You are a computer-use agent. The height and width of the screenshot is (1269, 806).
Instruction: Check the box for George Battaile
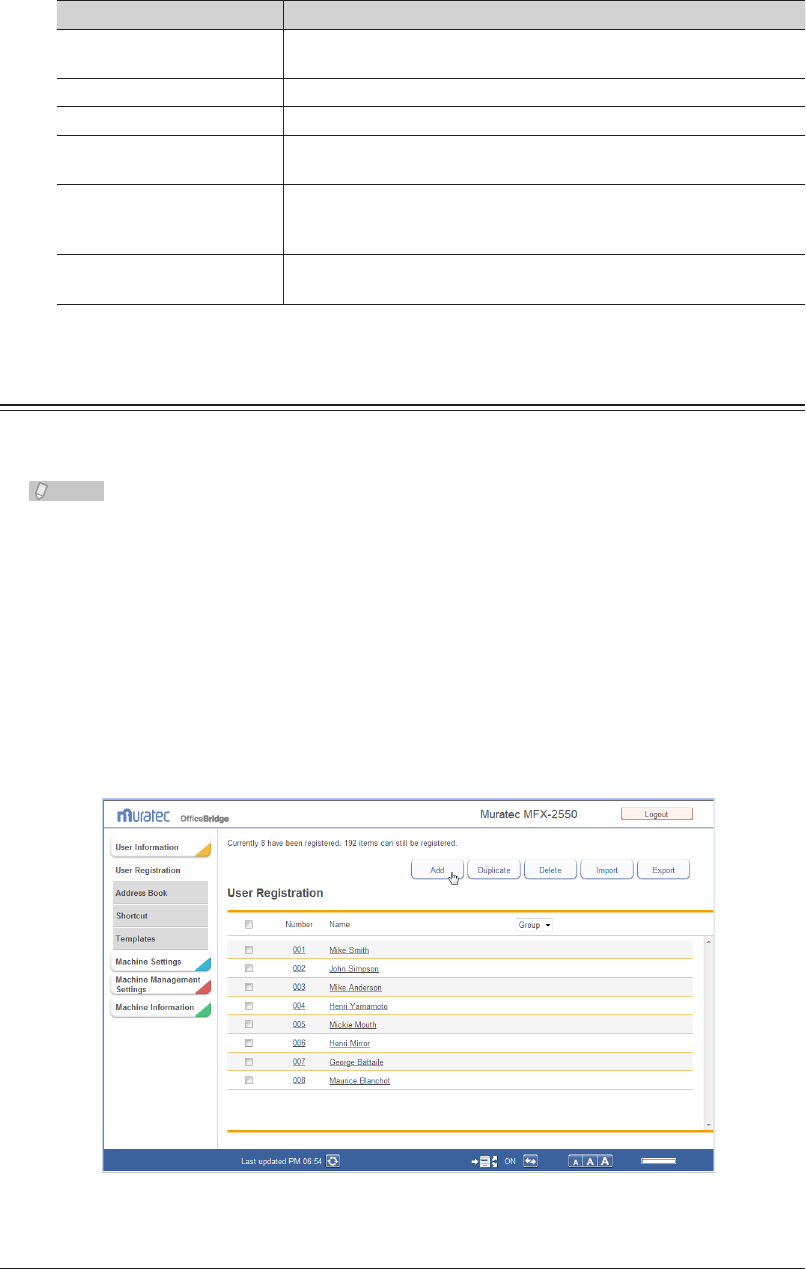[249, 1062]
